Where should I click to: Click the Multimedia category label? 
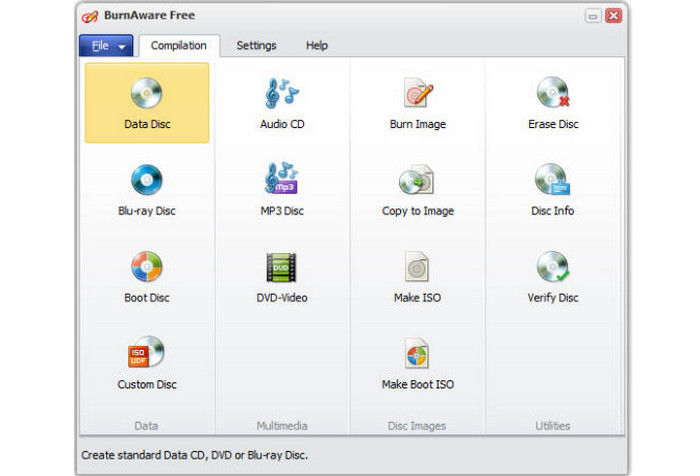tap(282, 426)
